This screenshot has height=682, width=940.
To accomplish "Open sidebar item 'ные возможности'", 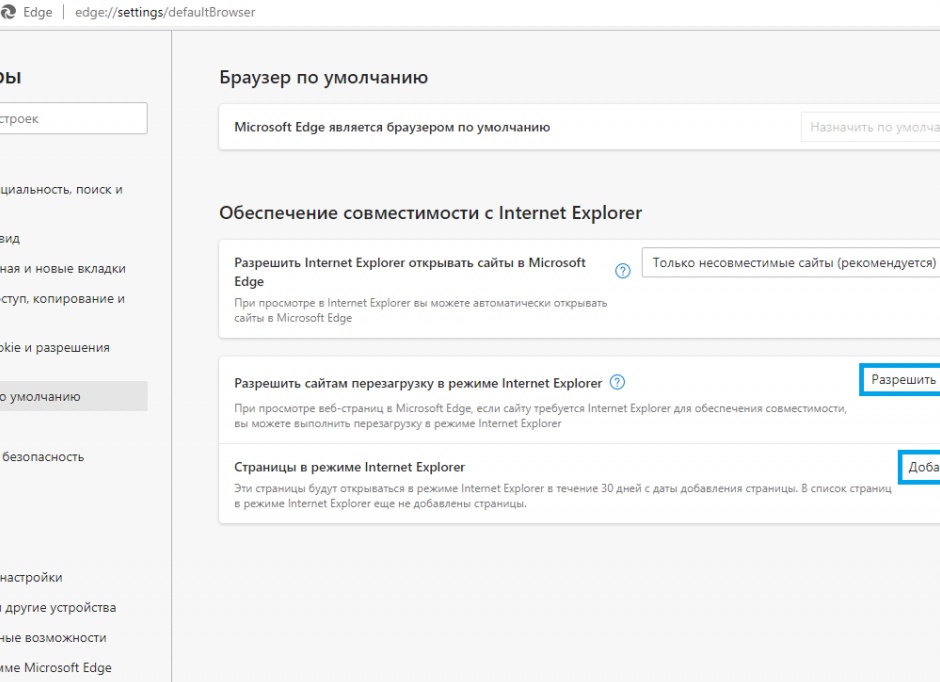I will click(53, 638).
